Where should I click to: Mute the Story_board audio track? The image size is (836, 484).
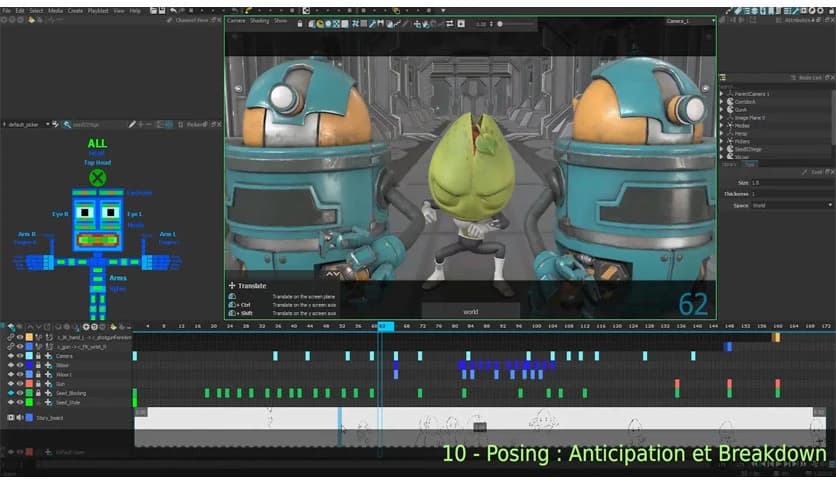[x=20, y=418]
